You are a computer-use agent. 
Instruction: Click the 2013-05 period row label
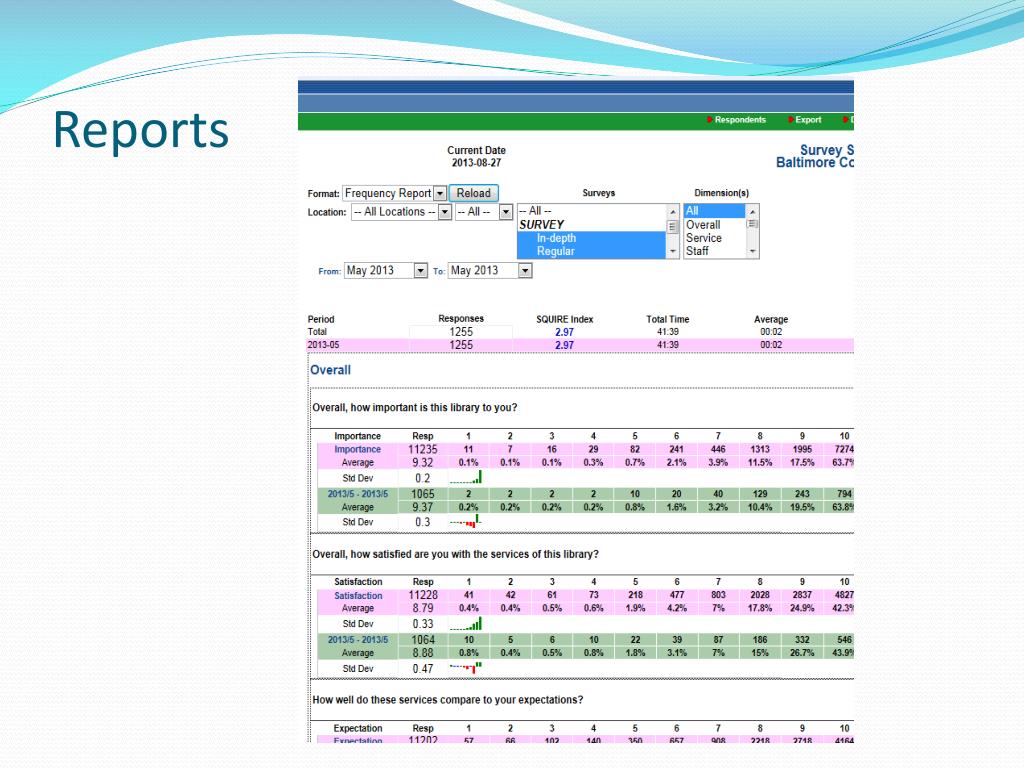coord(323,345)
